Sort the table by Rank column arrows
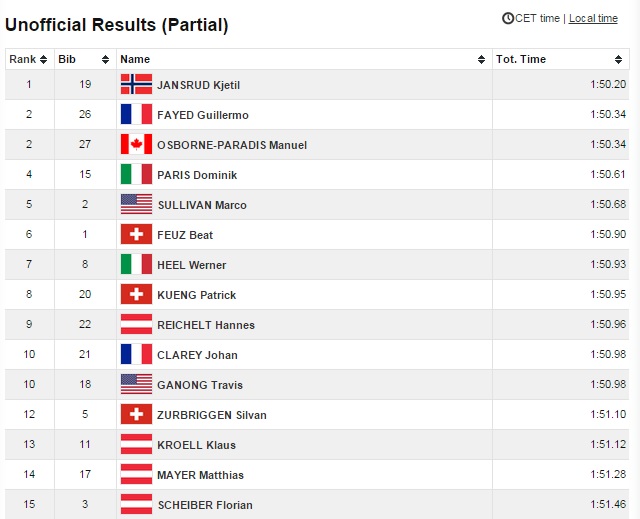Image resolution: width=640 pixels, height=519 pixels. [x=44, y=60]
